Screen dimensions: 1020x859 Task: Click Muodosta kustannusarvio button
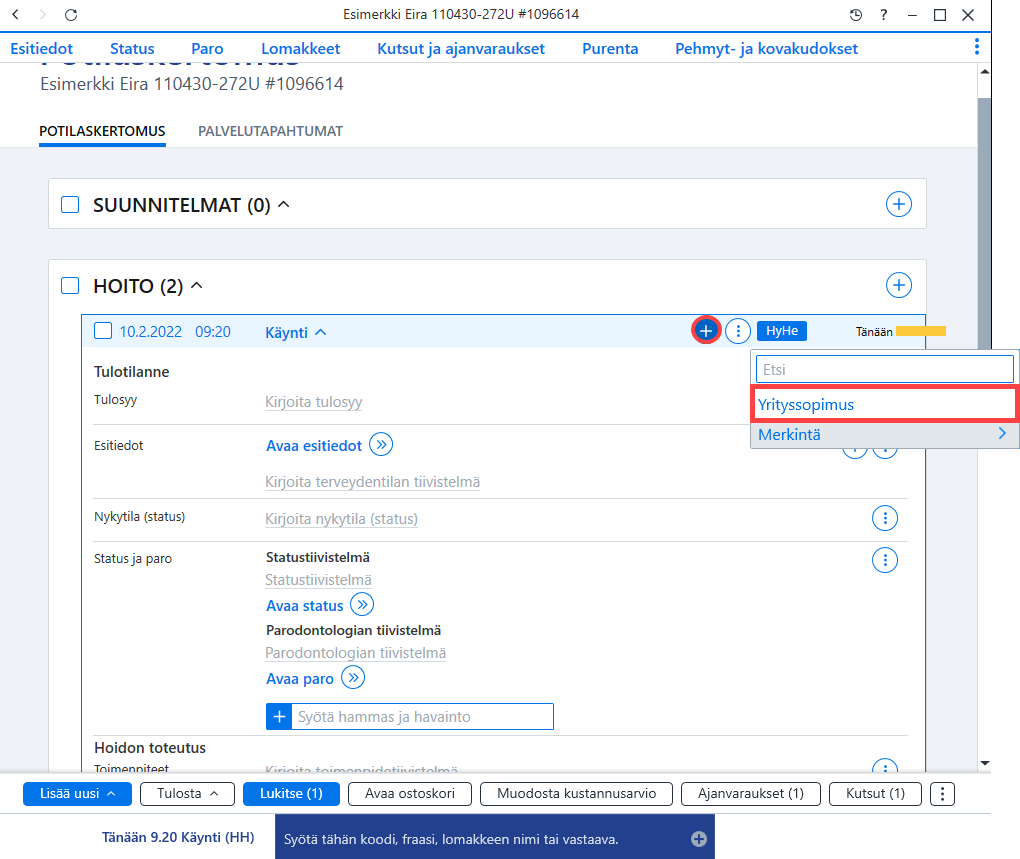pos(576,794)
